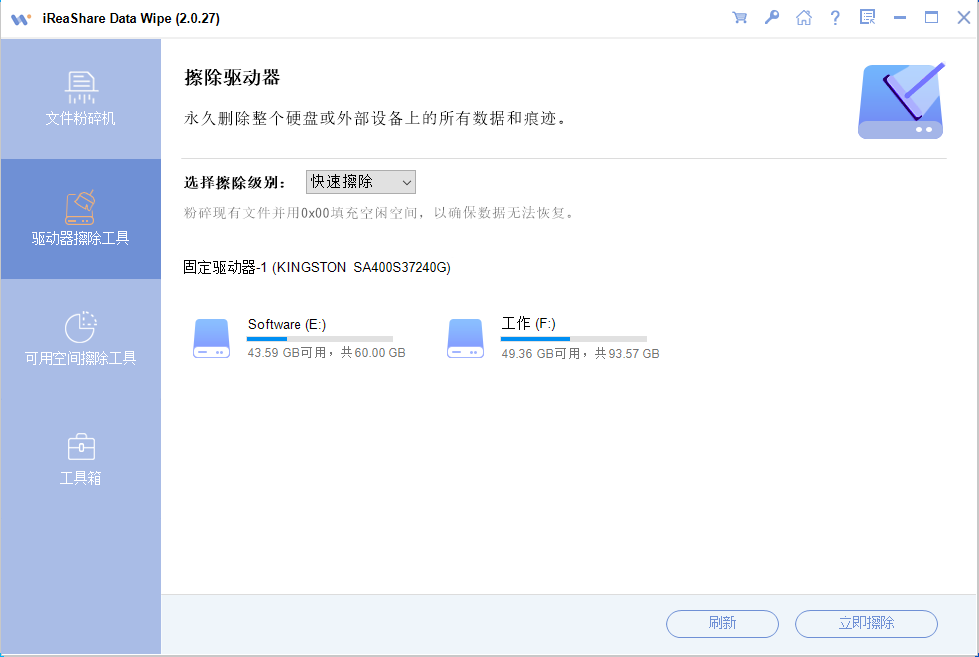Click the large drive wipe illustration
The width and height of the screenshot is (979, 657).
pos(901,101)
